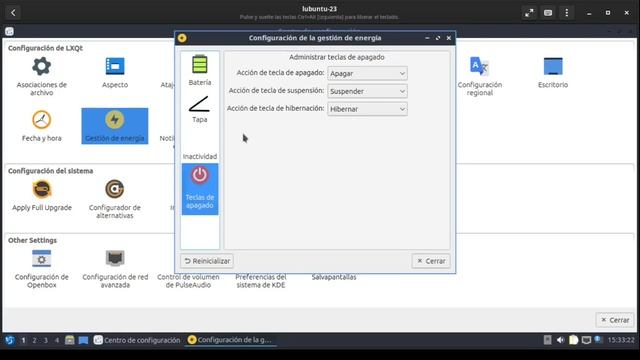
Task: Select Teclas de apagado section
Action: pyautogui.click(x=200, y=189)
